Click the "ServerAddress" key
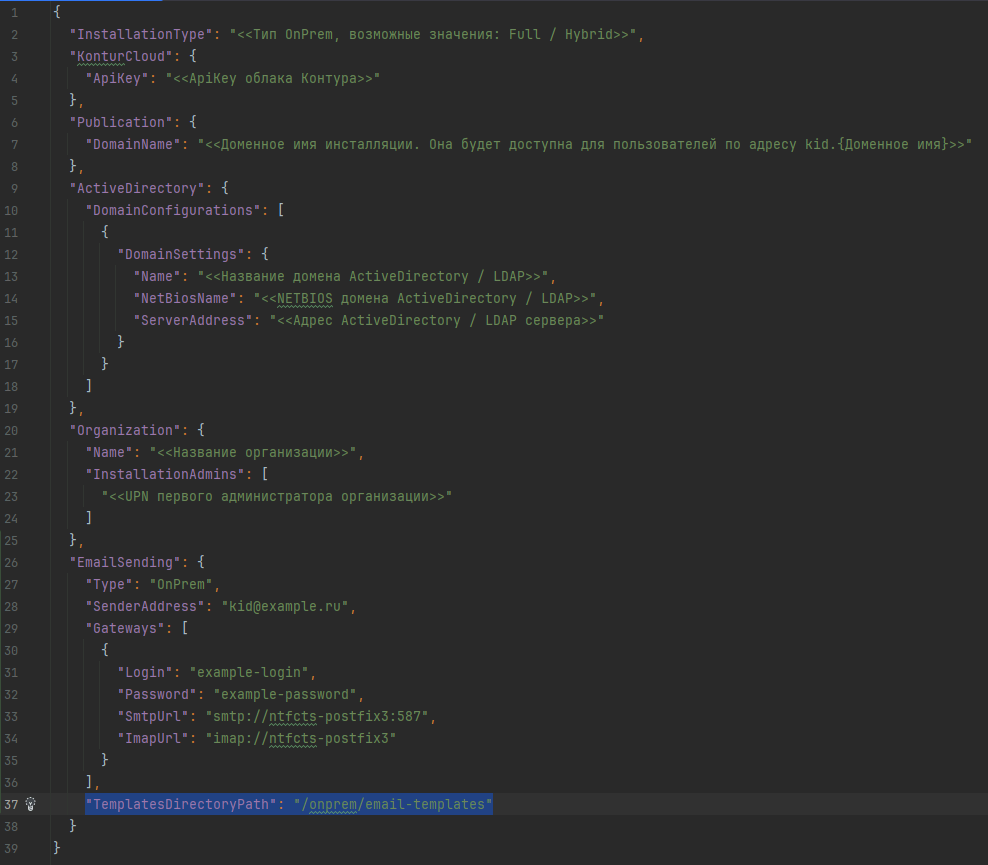Screen dimensions: 988x865 coord(193,320)
